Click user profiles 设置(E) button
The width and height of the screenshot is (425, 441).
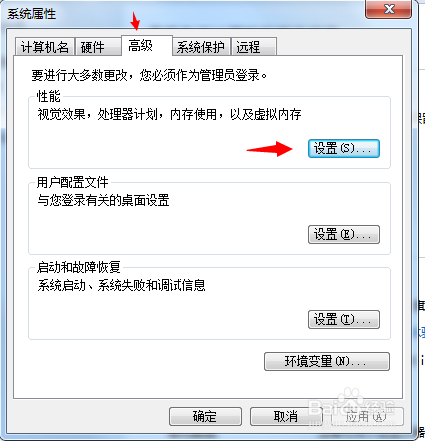[344, 234]
